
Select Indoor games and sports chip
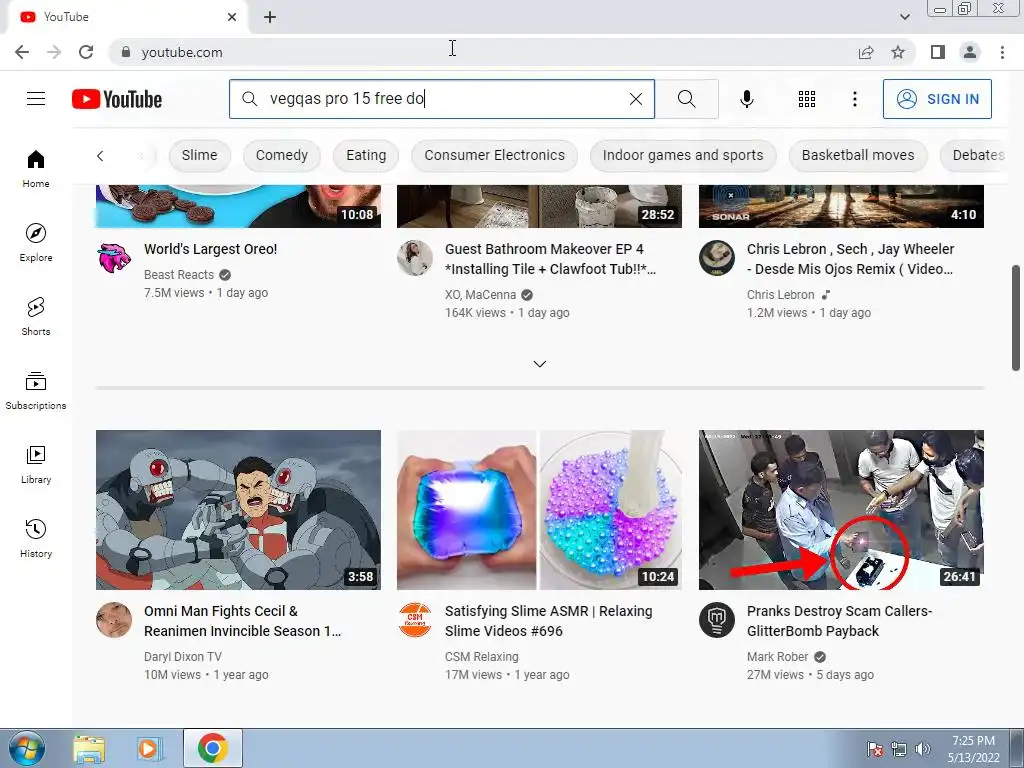point(682,155)
